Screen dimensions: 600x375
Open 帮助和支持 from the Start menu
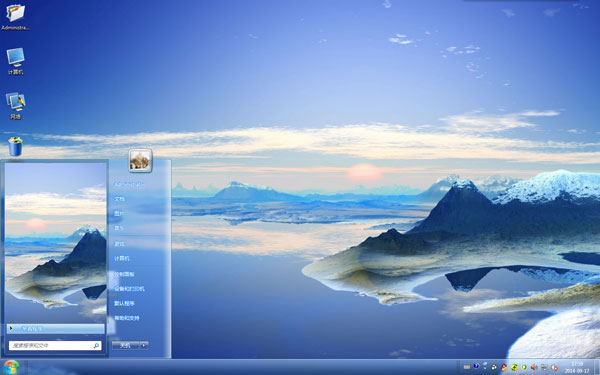[127, 318]
